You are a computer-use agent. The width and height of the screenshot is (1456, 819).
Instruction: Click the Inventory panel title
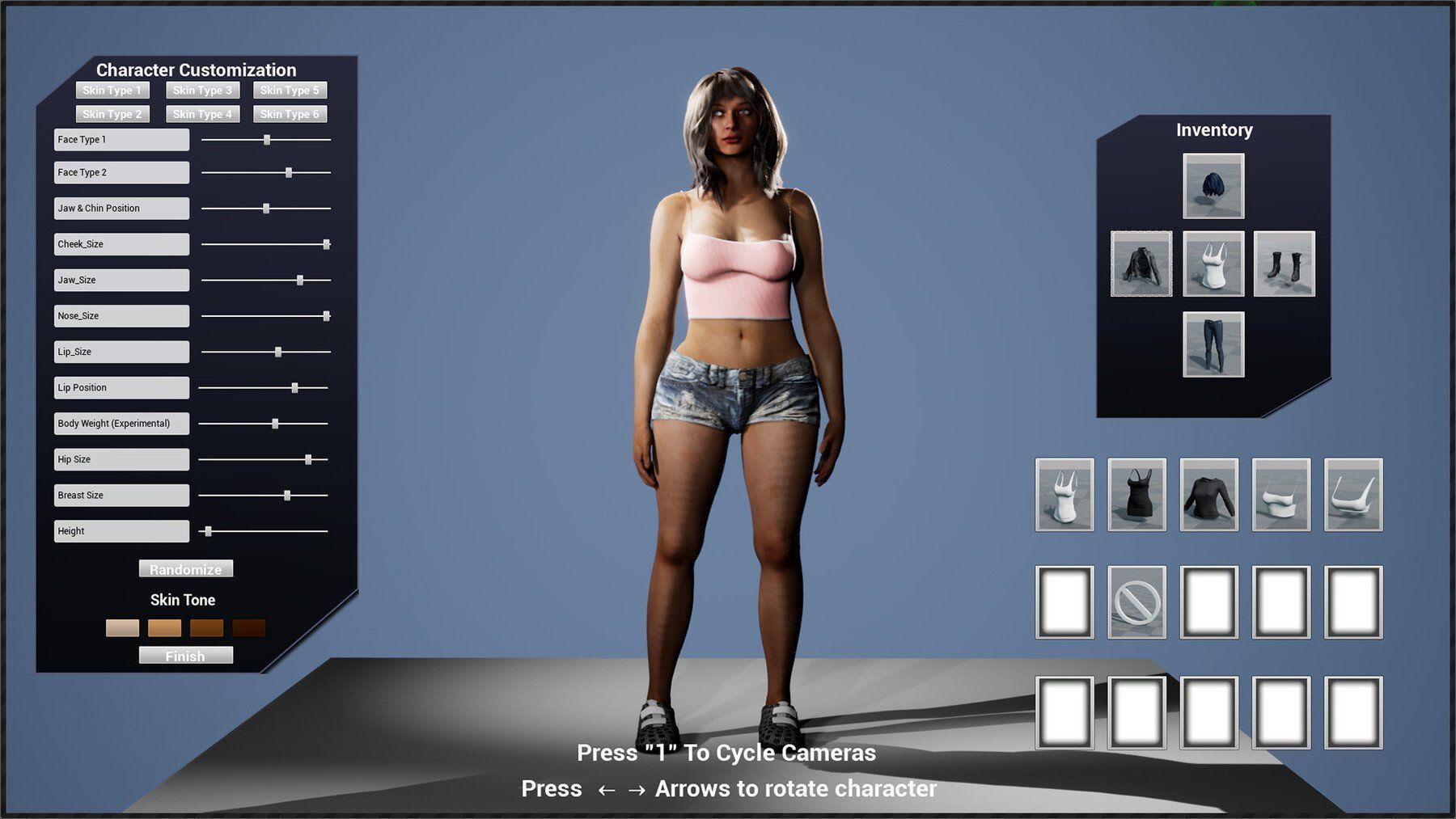(1214, 130)
